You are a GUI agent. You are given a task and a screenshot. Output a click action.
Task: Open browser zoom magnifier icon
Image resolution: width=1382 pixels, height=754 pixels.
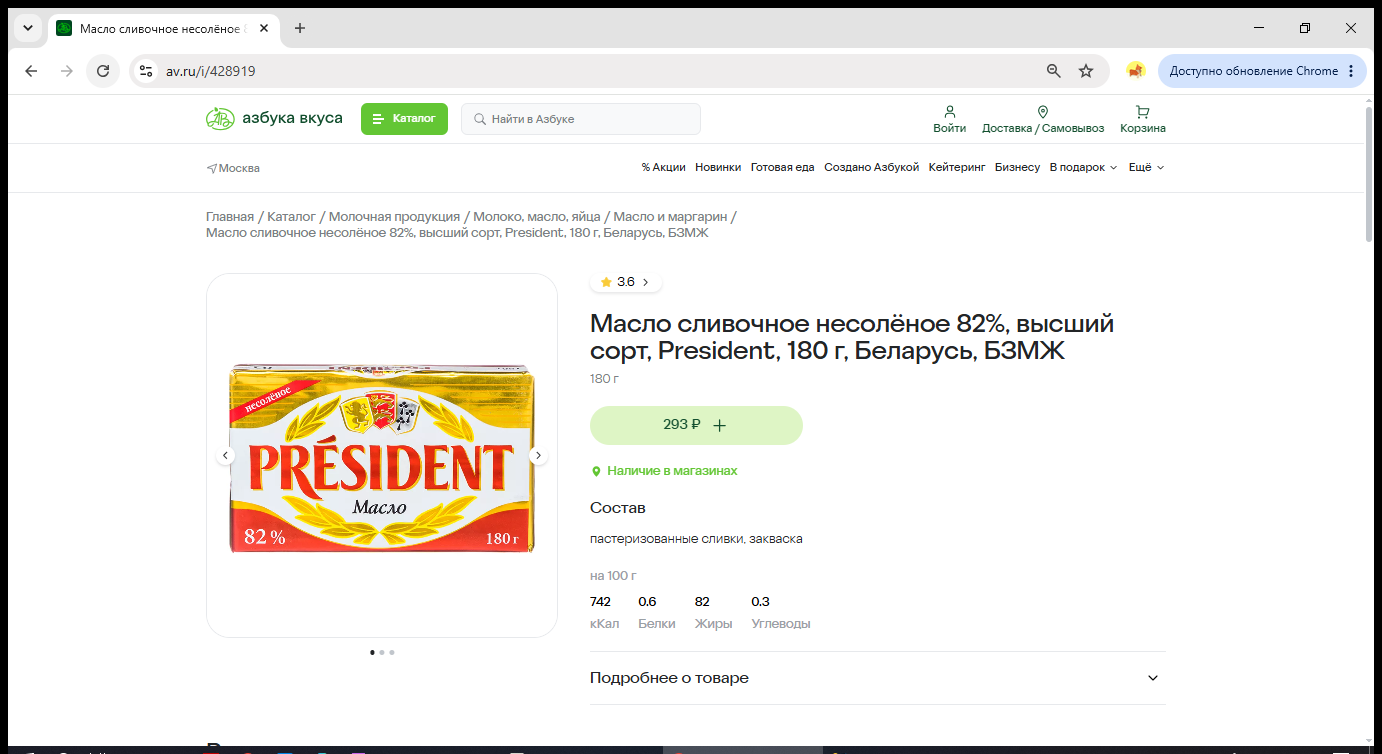click(x=1053, y=71)
